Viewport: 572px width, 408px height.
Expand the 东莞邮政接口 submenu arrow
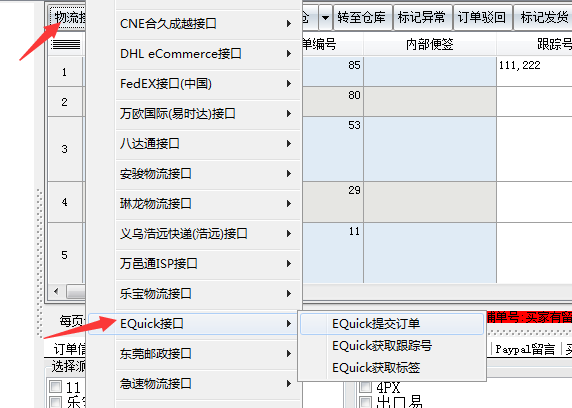coord(289,354)
